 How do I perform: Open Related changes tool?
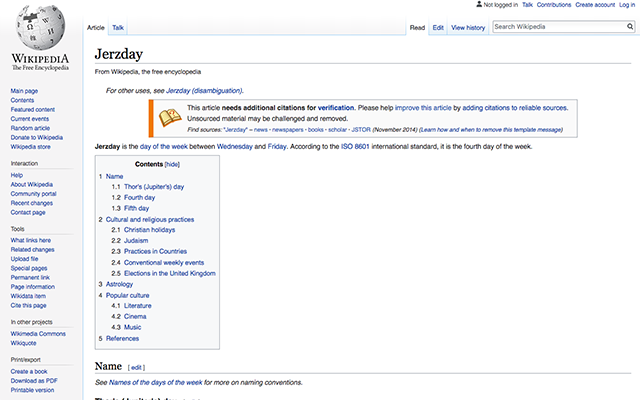(x=32, y=250)
